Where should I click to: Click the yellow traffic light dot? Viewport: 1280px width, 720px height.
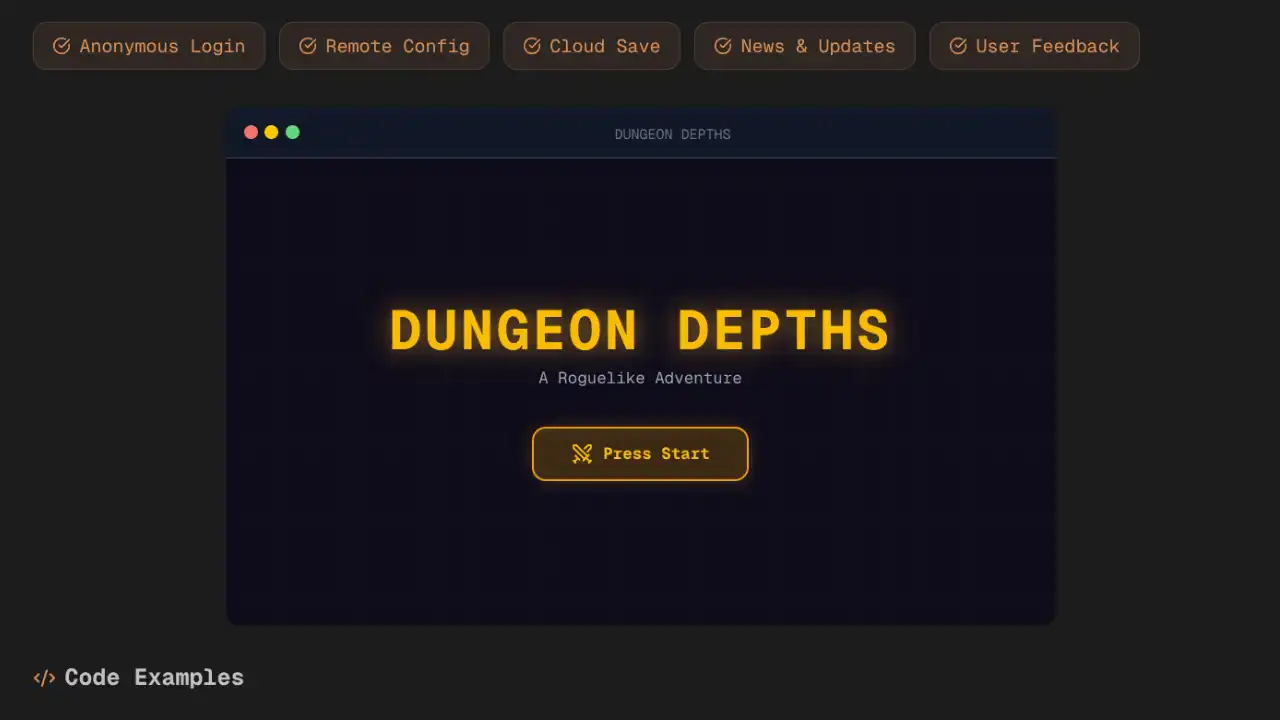(271, 132)
